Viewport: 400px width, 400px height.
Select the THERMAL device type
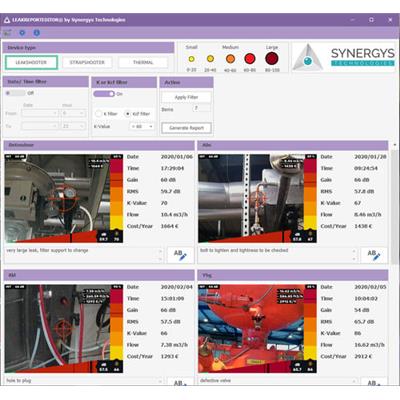(x=143, y=62)
